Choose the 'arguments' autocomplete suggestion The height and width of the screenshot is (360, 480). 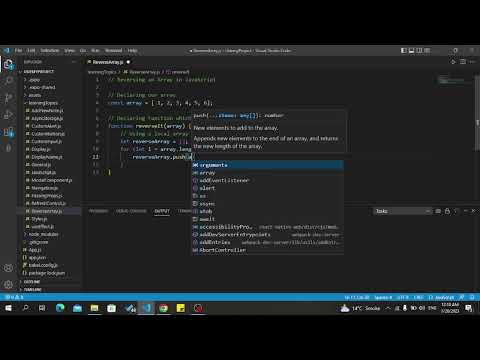point(268,165)
